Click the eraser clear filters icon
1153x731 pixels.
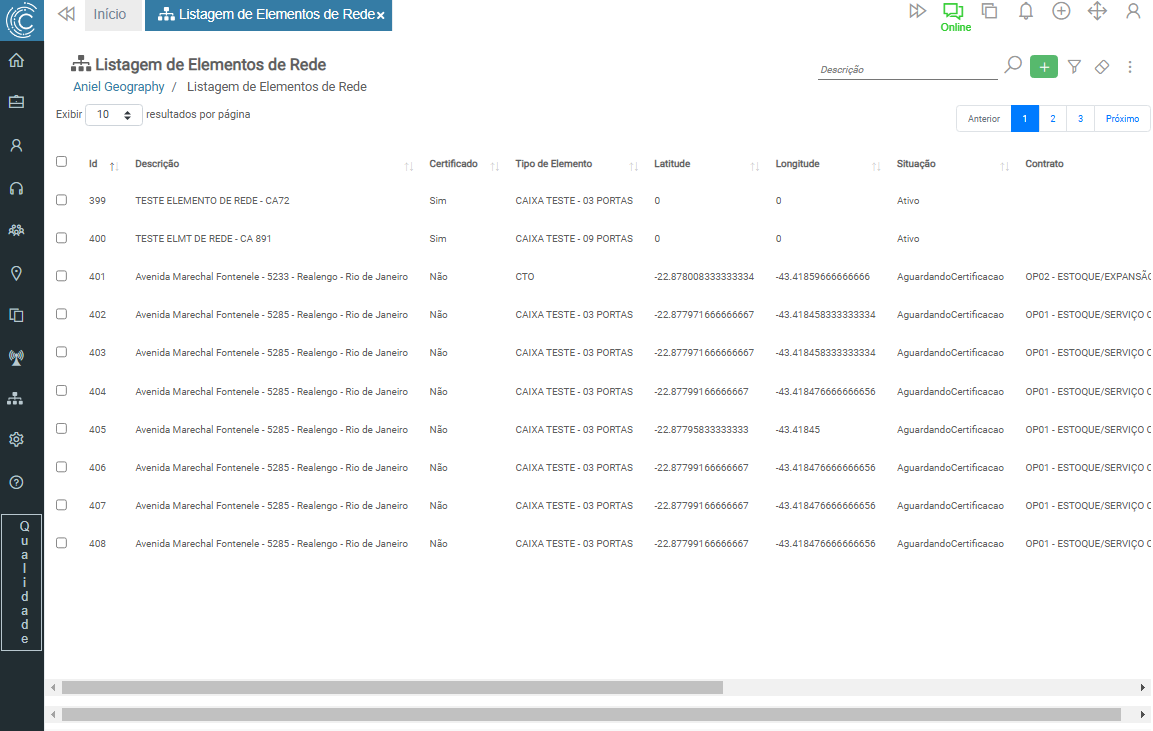point(1101,67)
